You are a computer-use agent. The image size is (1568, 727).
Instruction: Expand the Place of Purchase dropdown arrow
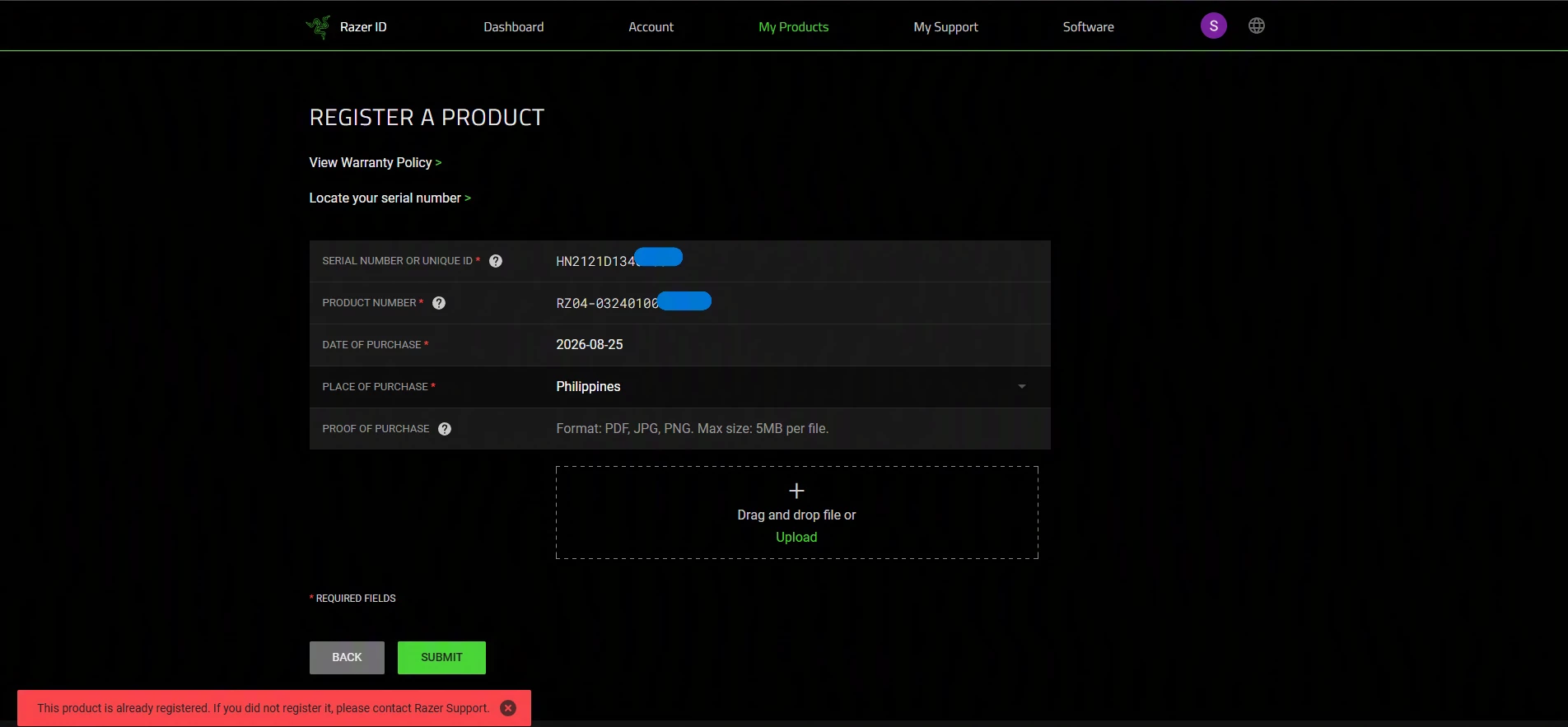(x=1022, y=387)
